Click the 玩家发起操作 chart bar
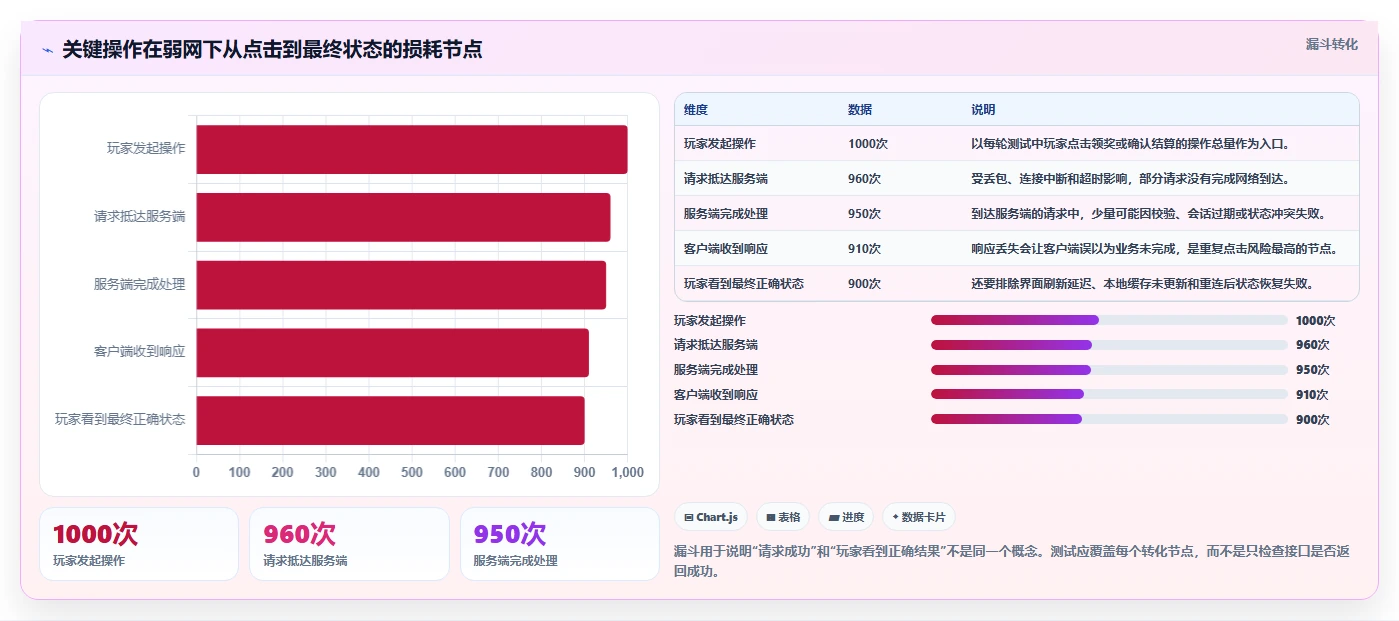This screenshot has height=621, width=1399. 412,149
